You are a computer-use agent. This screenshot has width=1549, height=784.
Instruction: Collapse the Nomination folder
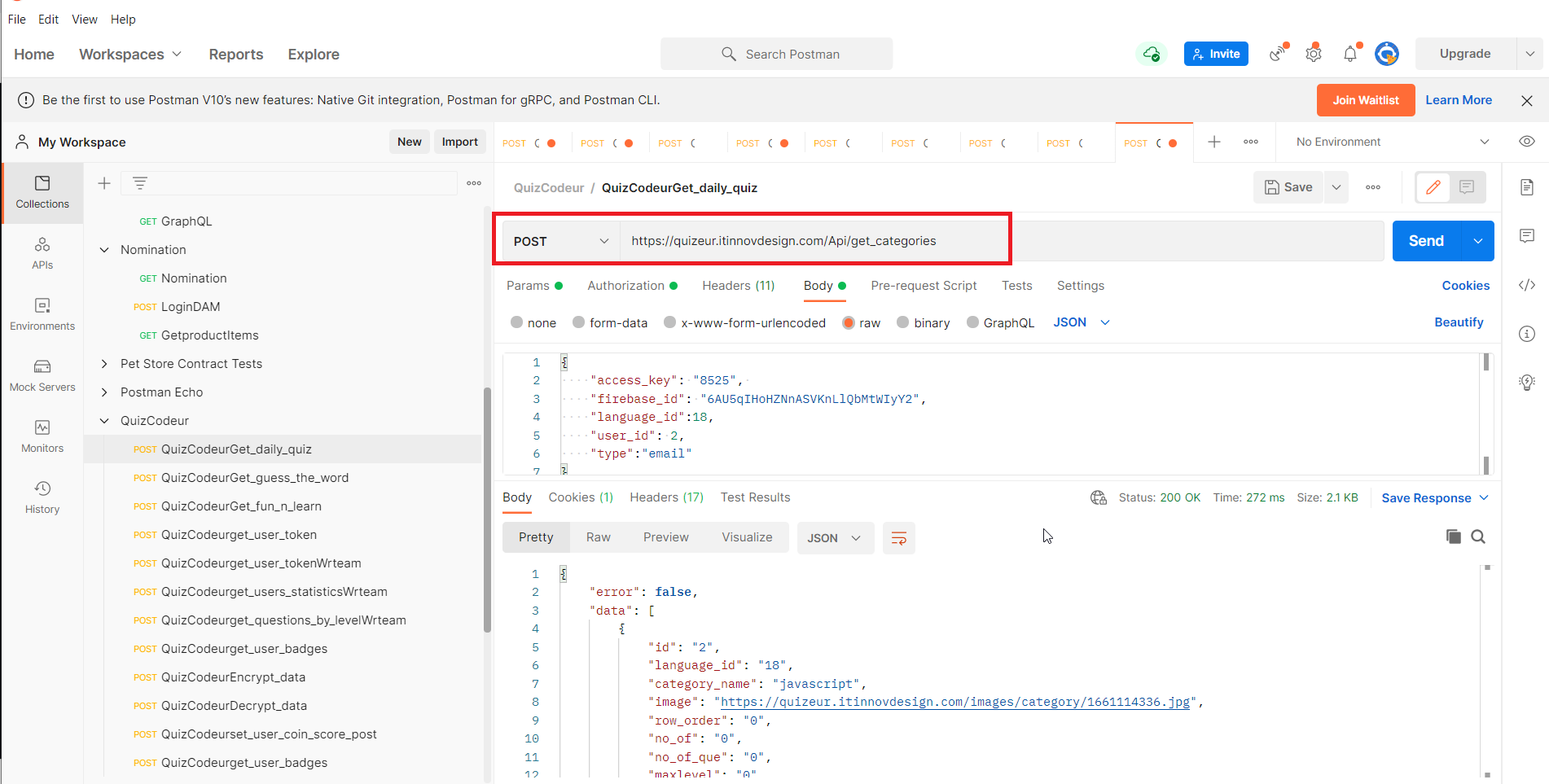pyautogui.click(x=104, y=250)
